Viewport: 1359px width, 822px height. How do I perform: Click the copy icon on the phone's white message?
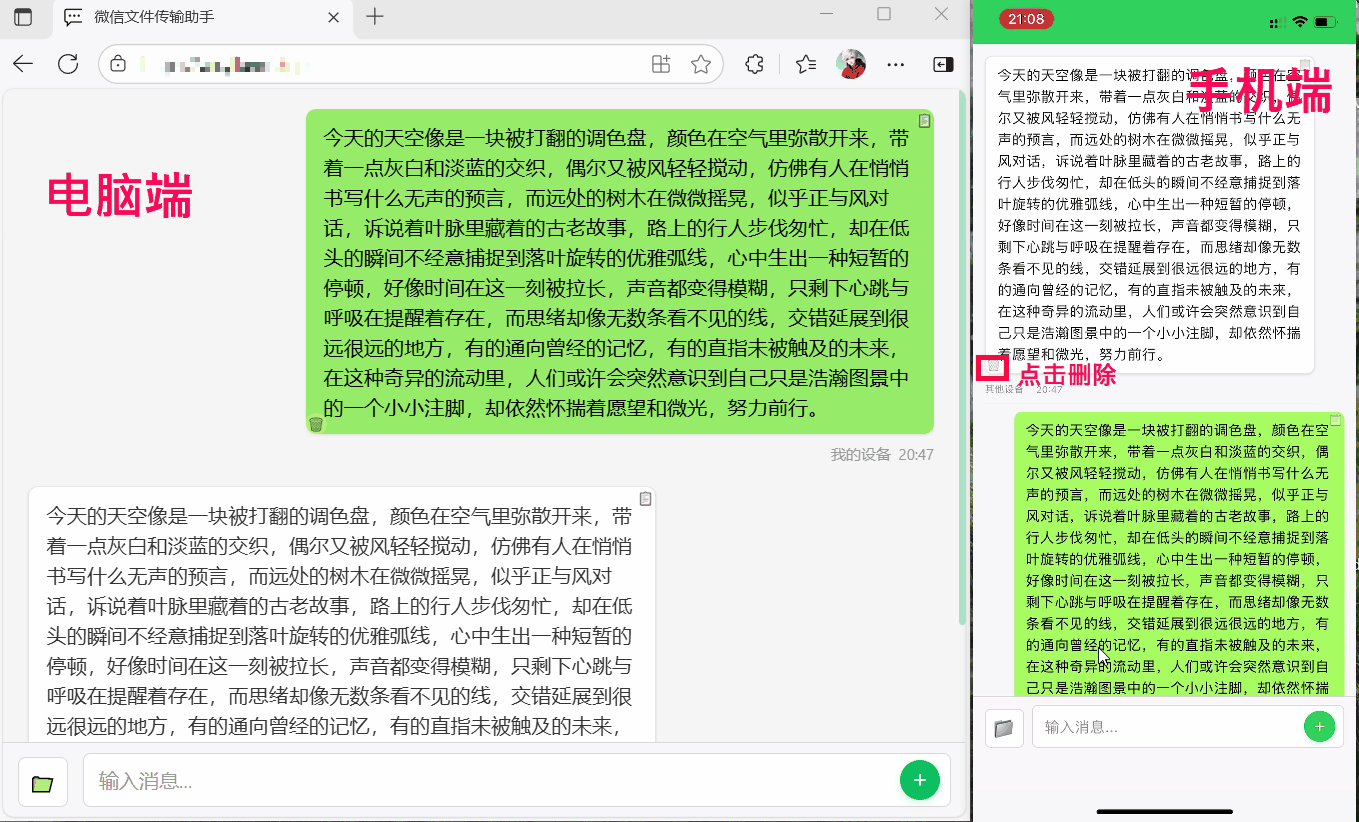pos(1304,66)
